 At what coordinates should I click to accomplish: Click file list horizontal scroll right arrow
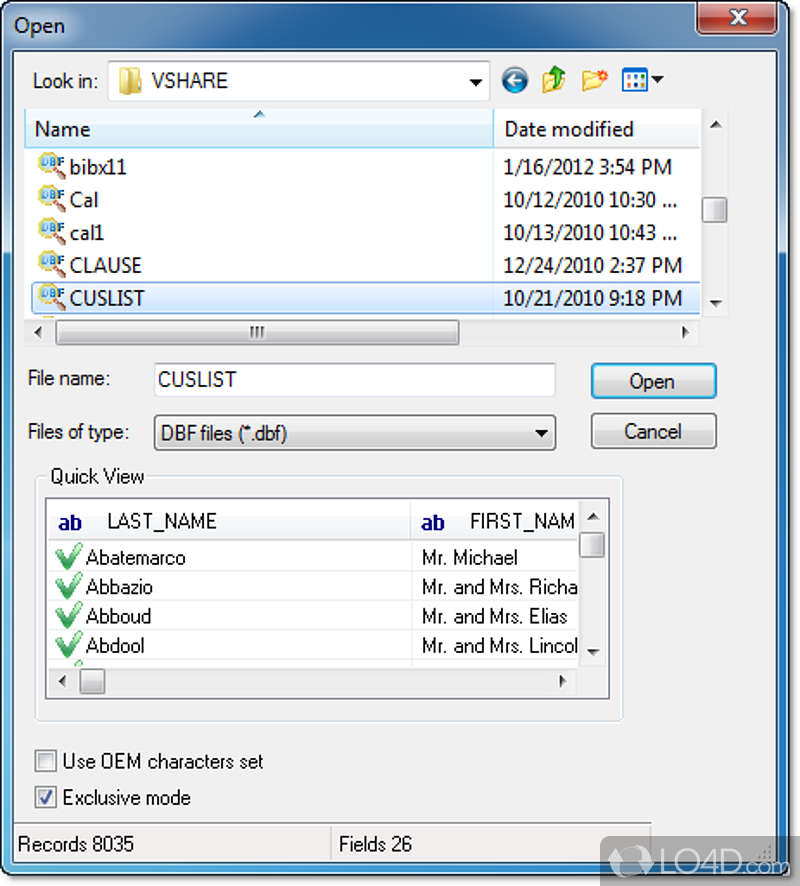click(685, 332)
